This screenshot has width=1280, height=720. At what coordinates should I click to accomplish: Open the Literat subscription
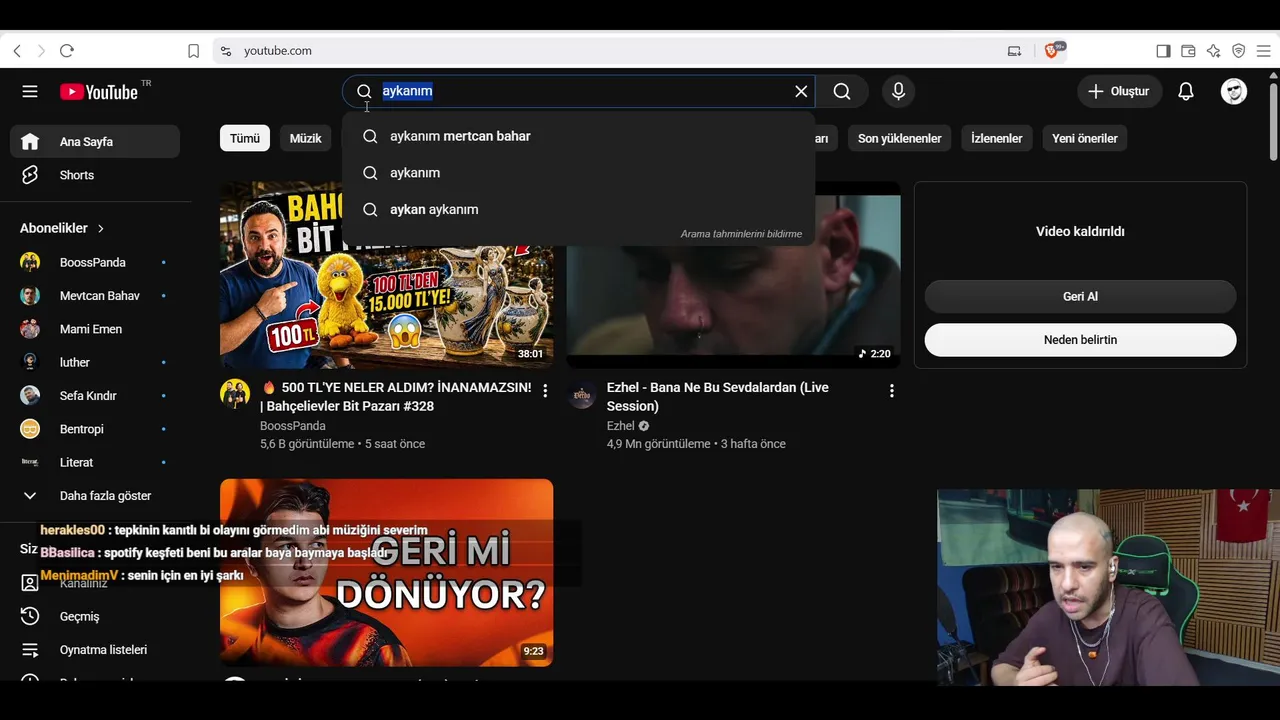click(x=95, y=463)
